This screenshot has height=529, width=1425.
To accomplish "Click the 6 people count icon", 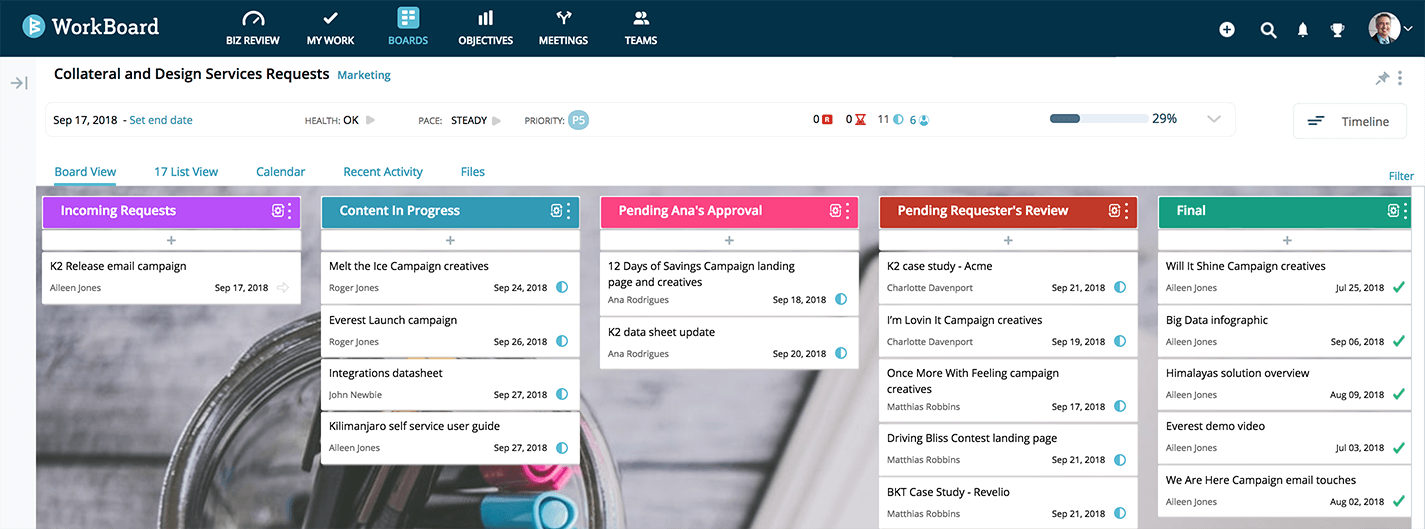I will (x=924, y=120).
